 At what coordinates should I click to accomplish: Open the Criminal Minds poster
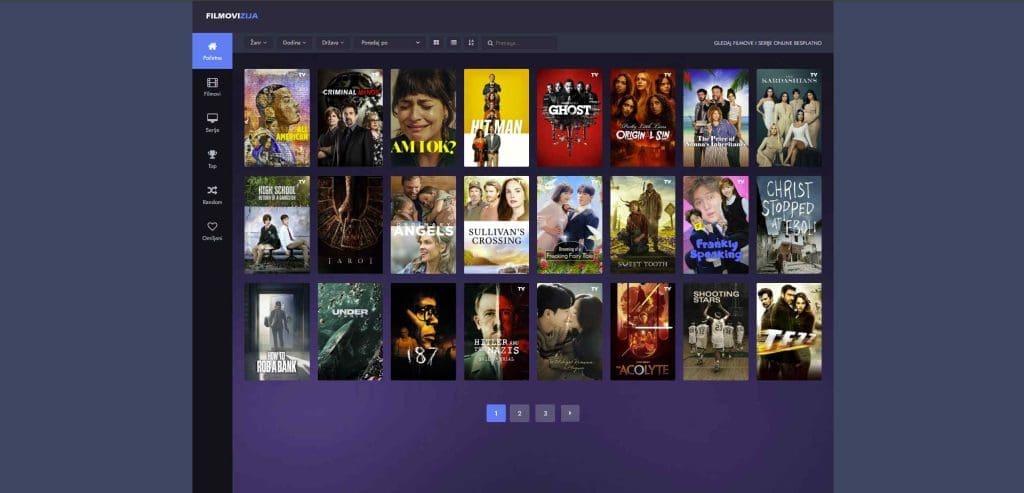(351, 118)
